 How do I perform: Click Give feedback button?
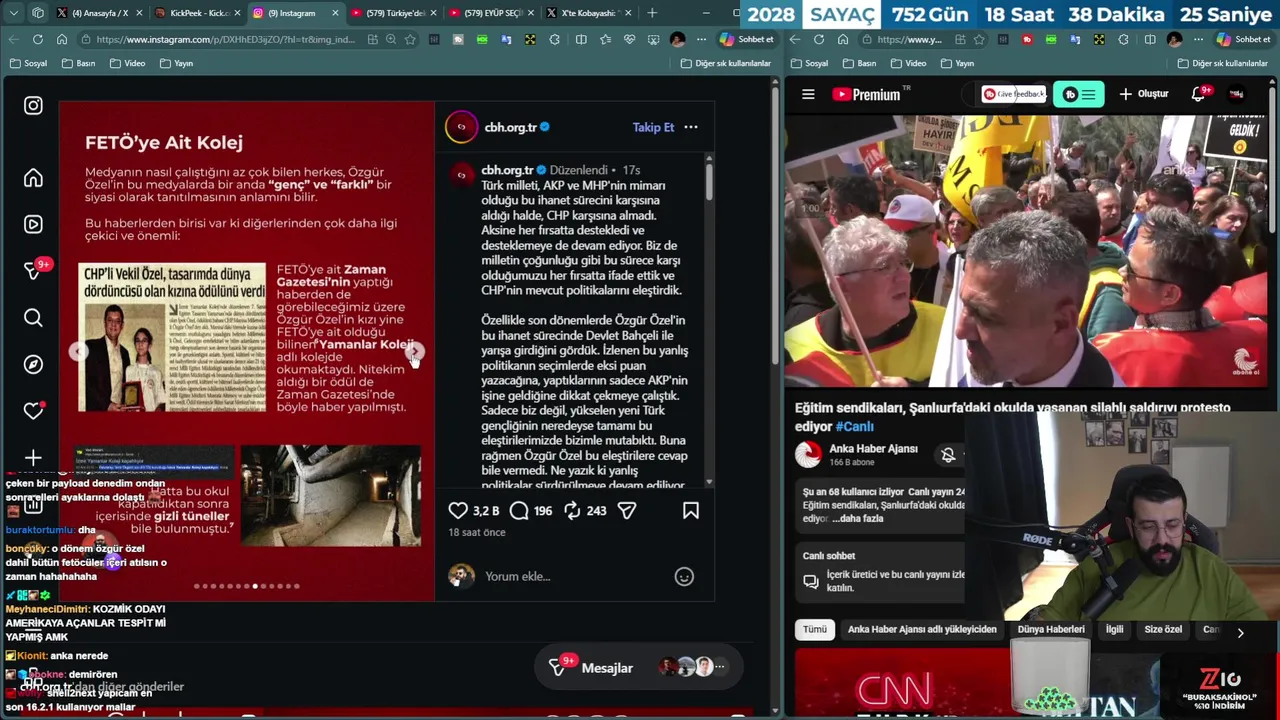coord(1013,94)
